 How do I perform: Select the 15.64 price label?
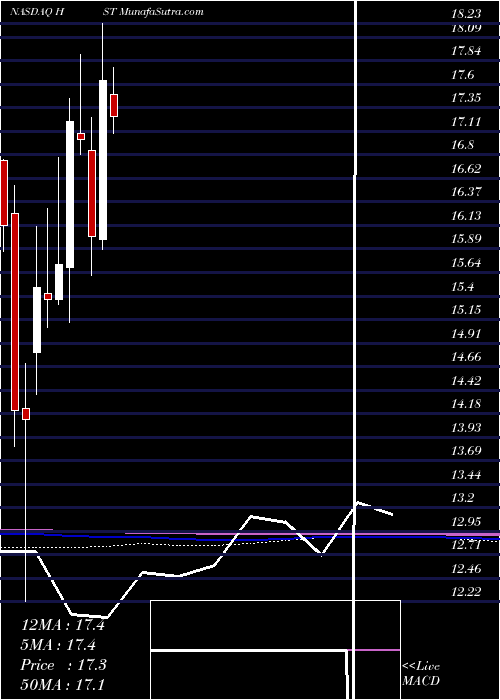[466, 262]
